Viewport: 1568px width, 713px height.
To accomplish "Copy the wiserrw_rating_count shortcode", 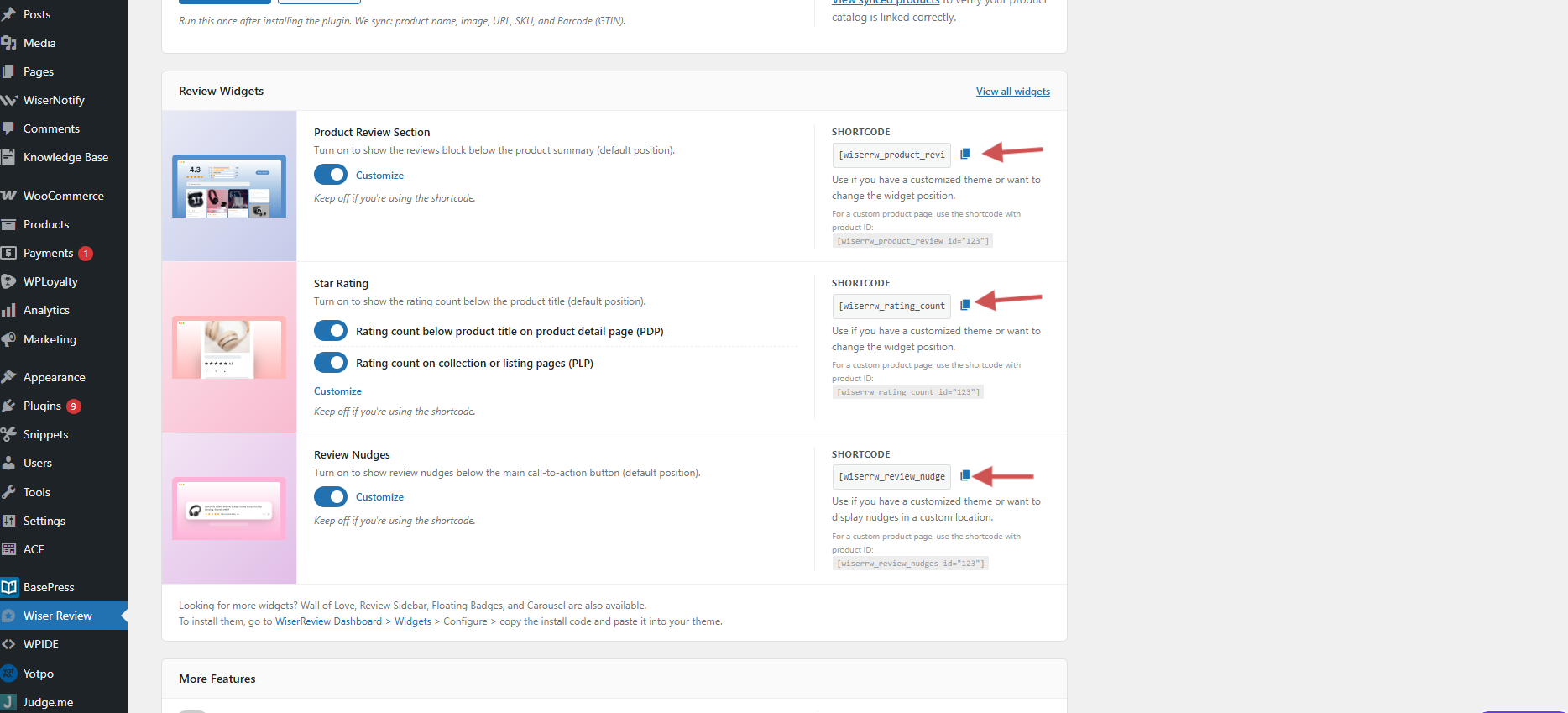I will point(965,305).
